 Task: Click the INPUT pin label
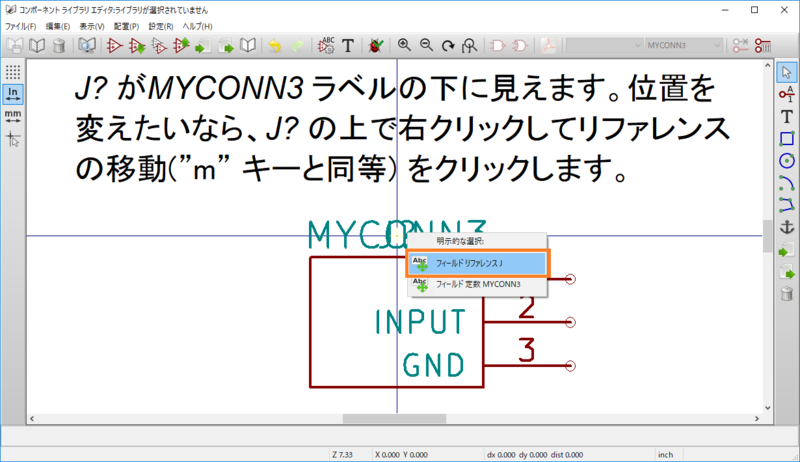(420, 322)
